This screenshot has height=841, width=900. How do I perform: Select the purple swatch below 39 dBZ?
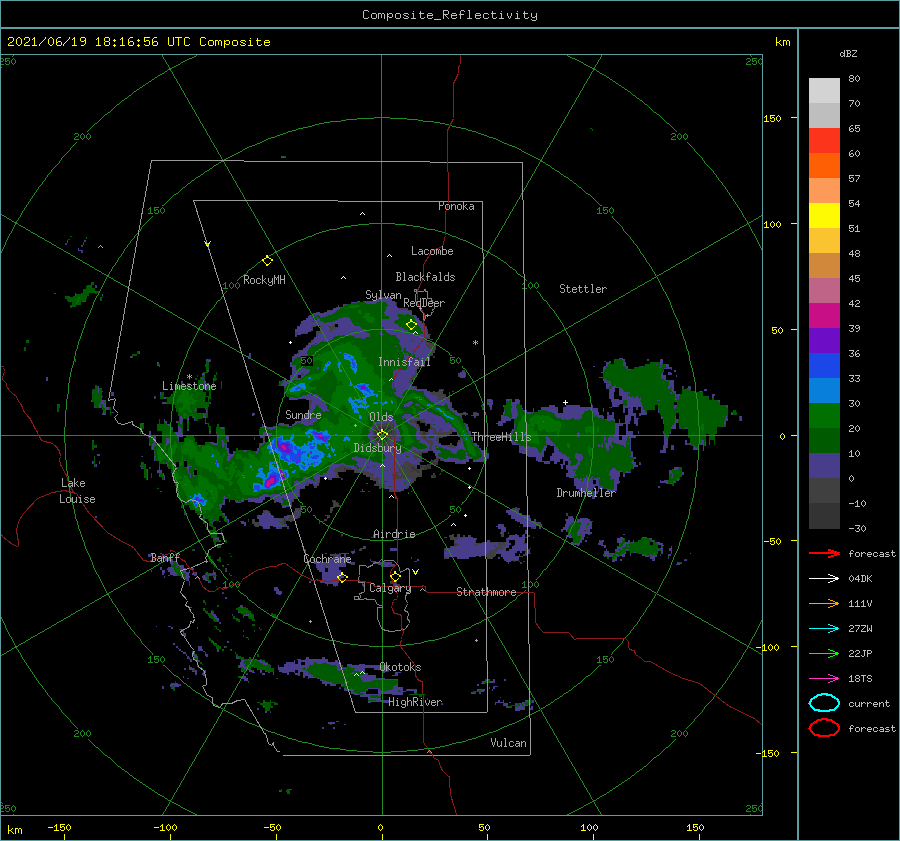824,340
